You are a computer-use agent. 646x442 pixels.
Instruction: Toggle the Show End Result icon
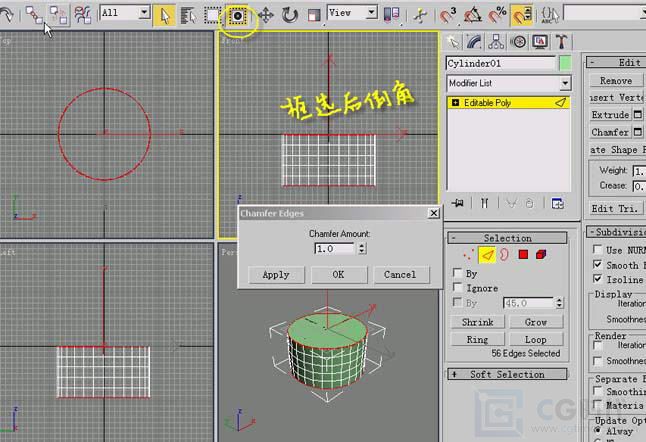484,203
